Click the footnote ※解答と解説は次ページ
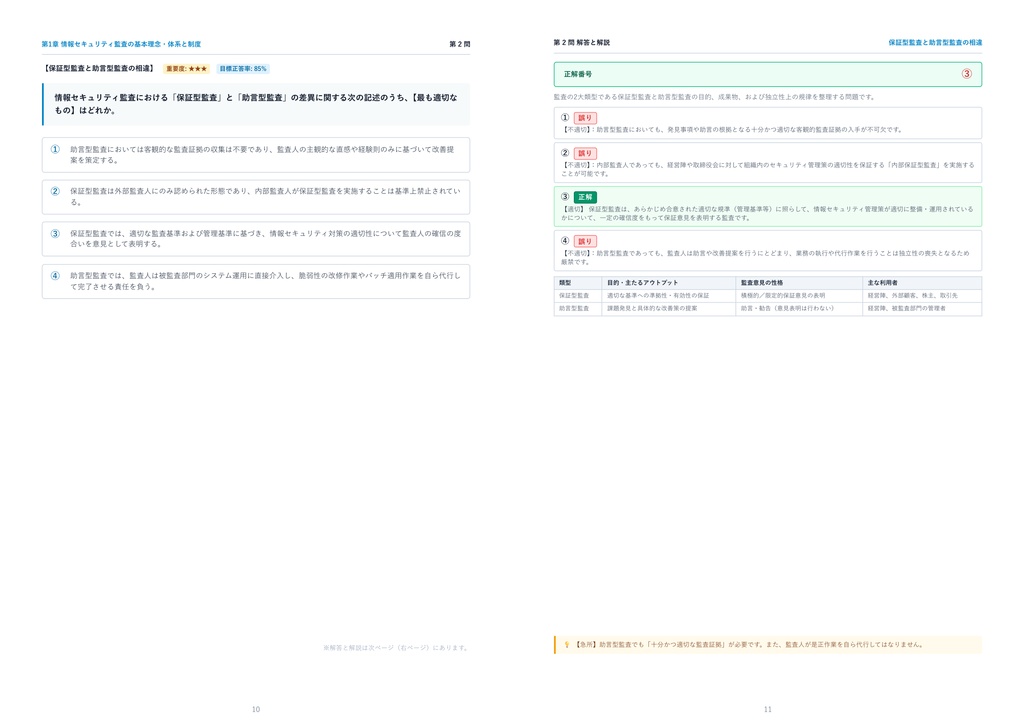This screenshot has width=1024, height=724. pos(396,648)
